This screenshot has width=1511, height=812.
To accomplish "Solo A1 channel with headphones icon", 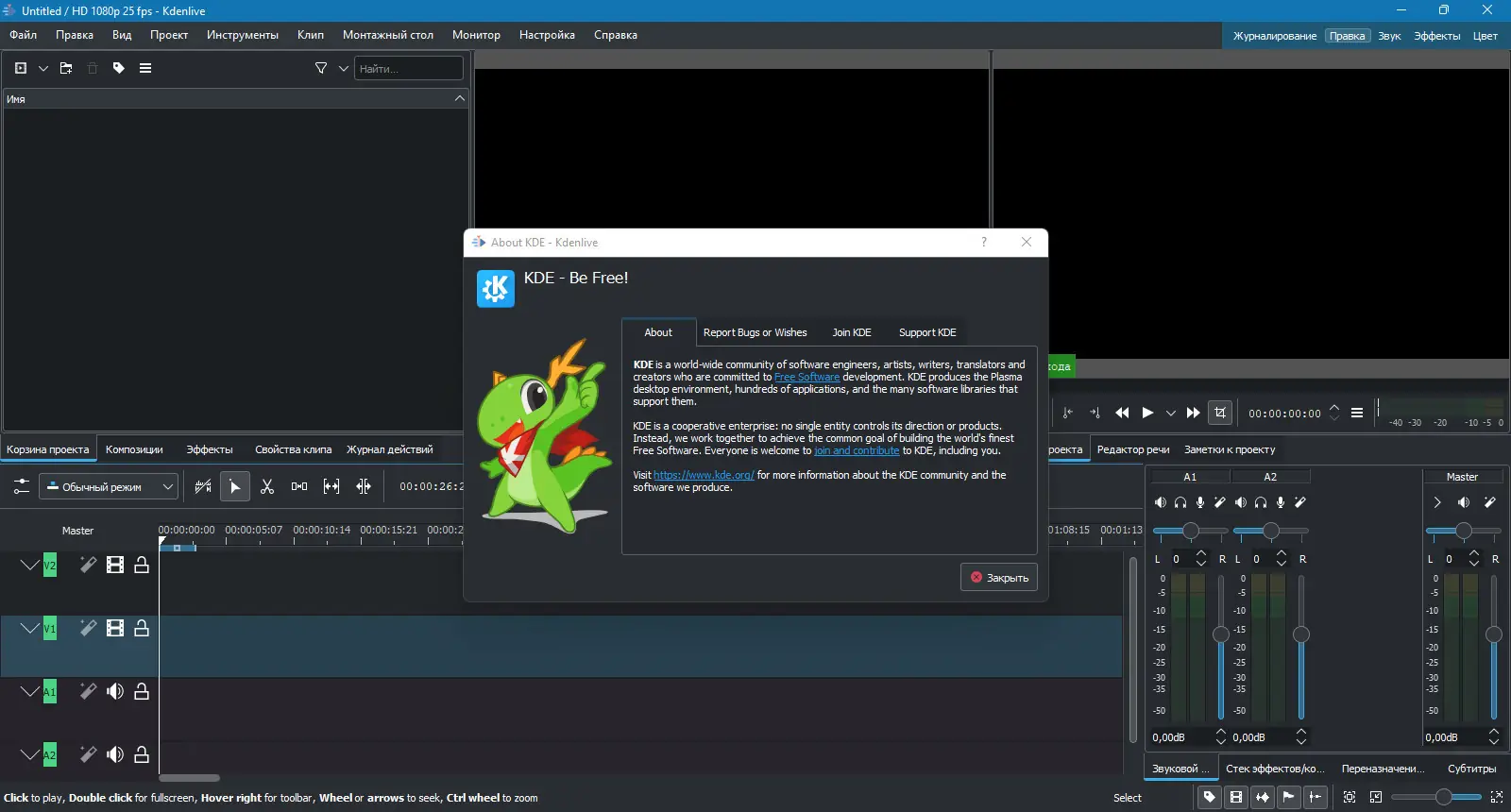I will click(x=1180, y=502).
